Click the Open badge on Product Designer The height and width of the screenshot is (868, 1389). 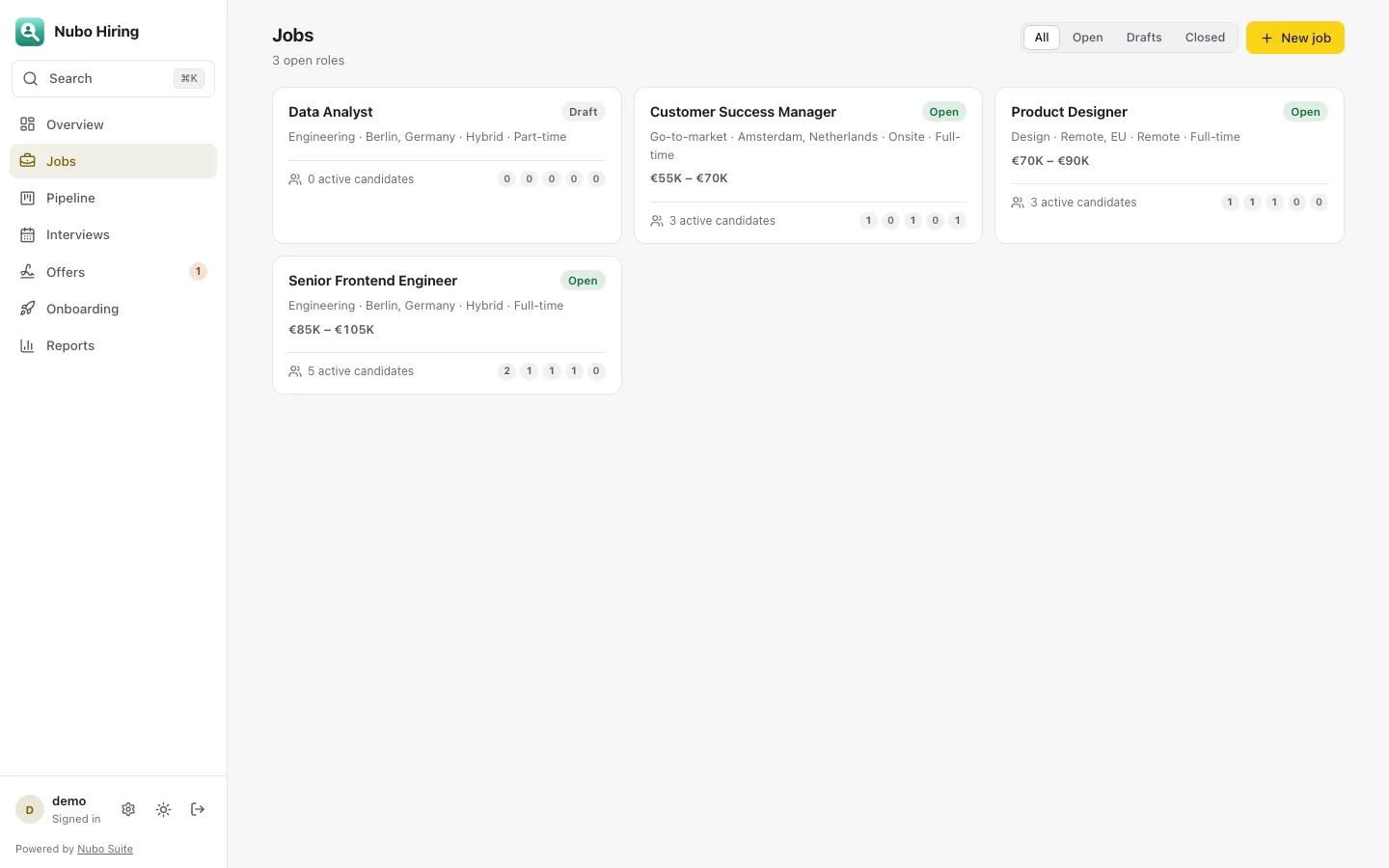tap(1305, 112)
